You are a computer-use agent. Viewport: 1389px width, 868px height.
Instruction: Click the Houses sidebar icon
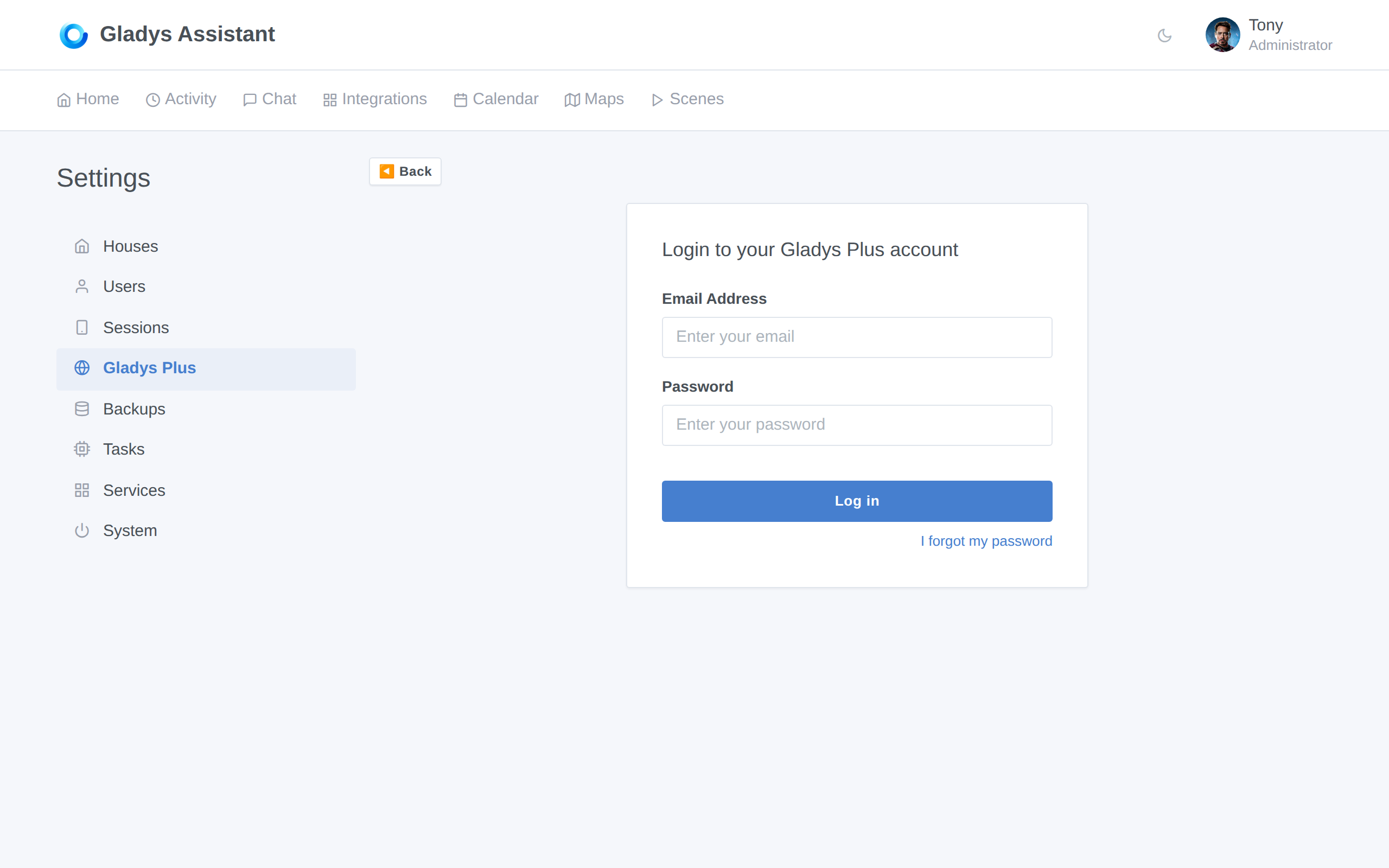pos(82,246)
